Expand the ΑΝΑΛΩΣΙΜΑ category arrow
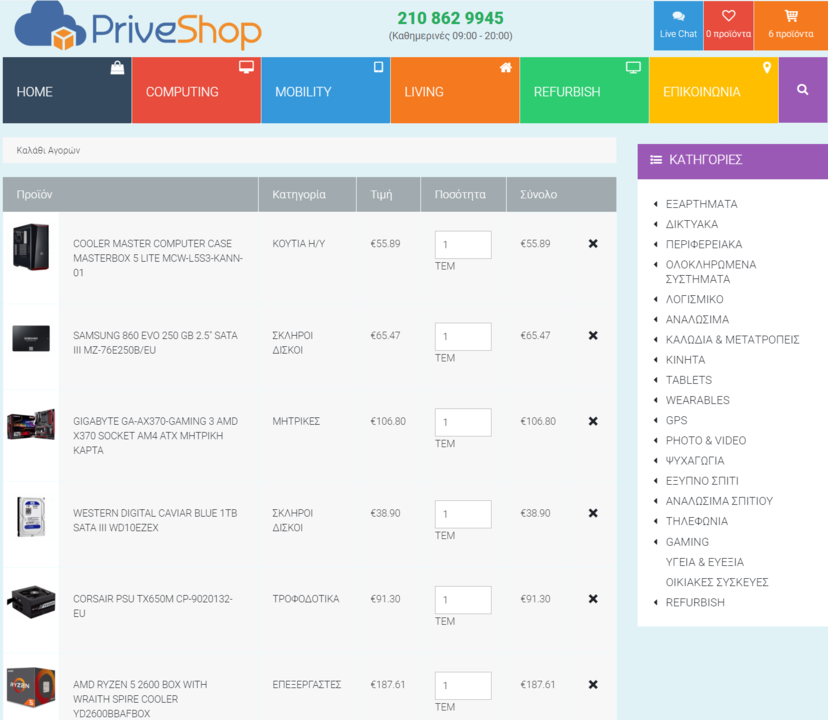 click(655, 319)
